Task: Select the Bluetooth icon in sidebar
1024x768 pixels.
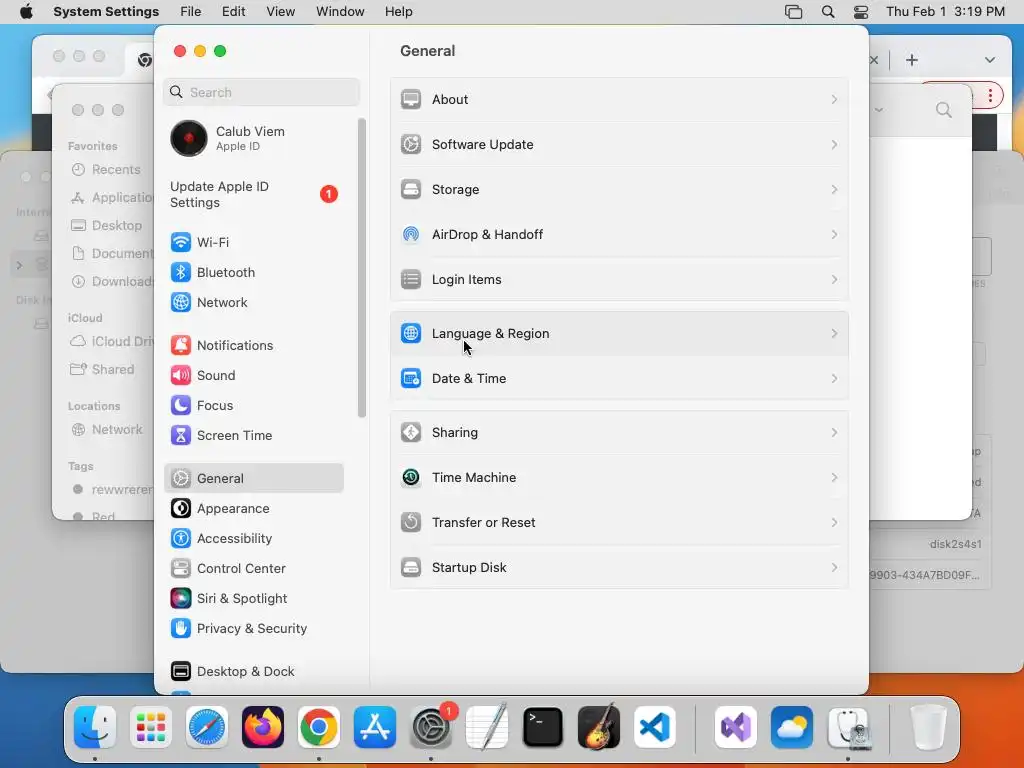Action: click(181, 272)
